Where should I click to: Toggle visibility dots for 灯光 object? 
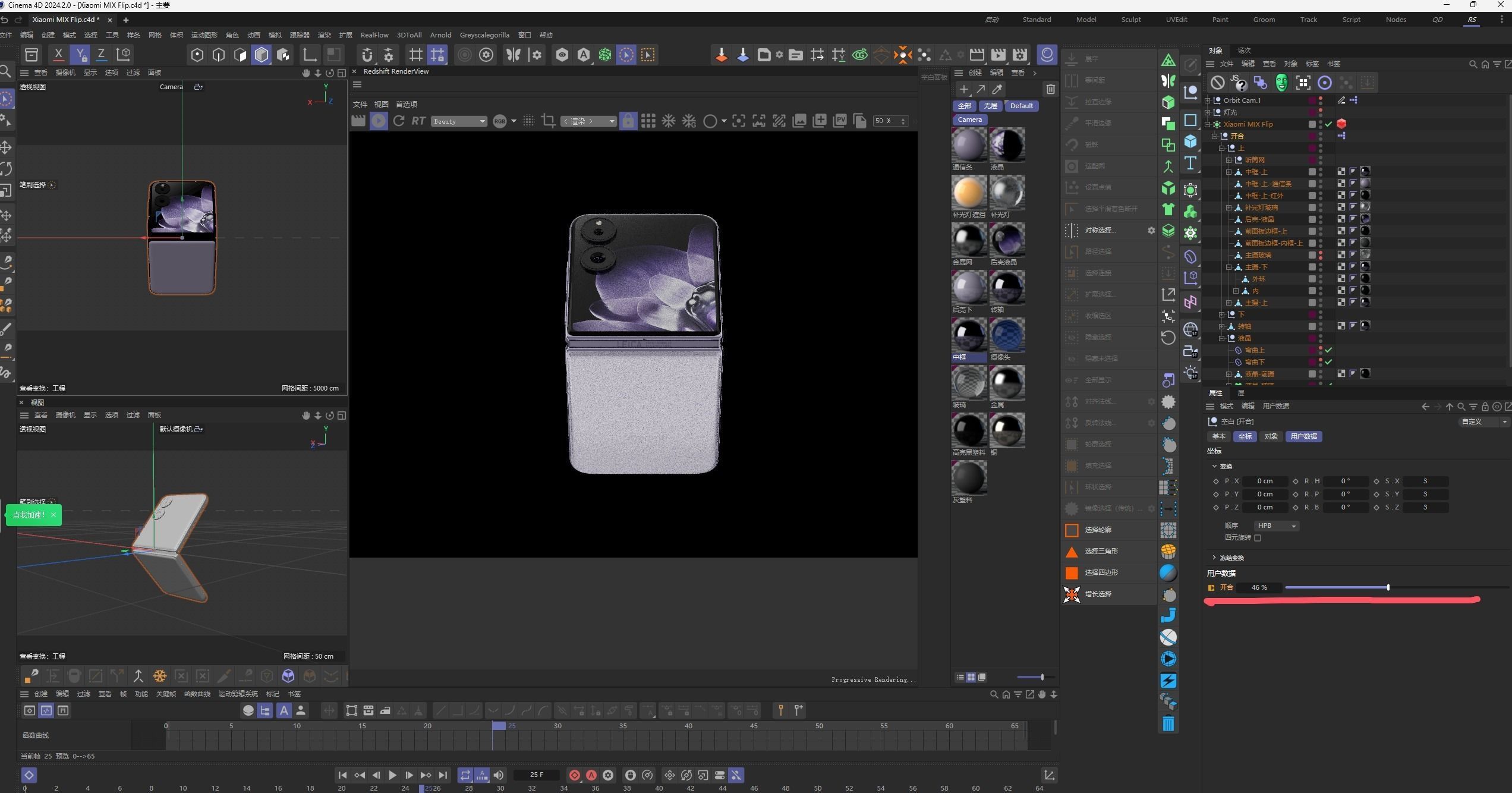1321,112
